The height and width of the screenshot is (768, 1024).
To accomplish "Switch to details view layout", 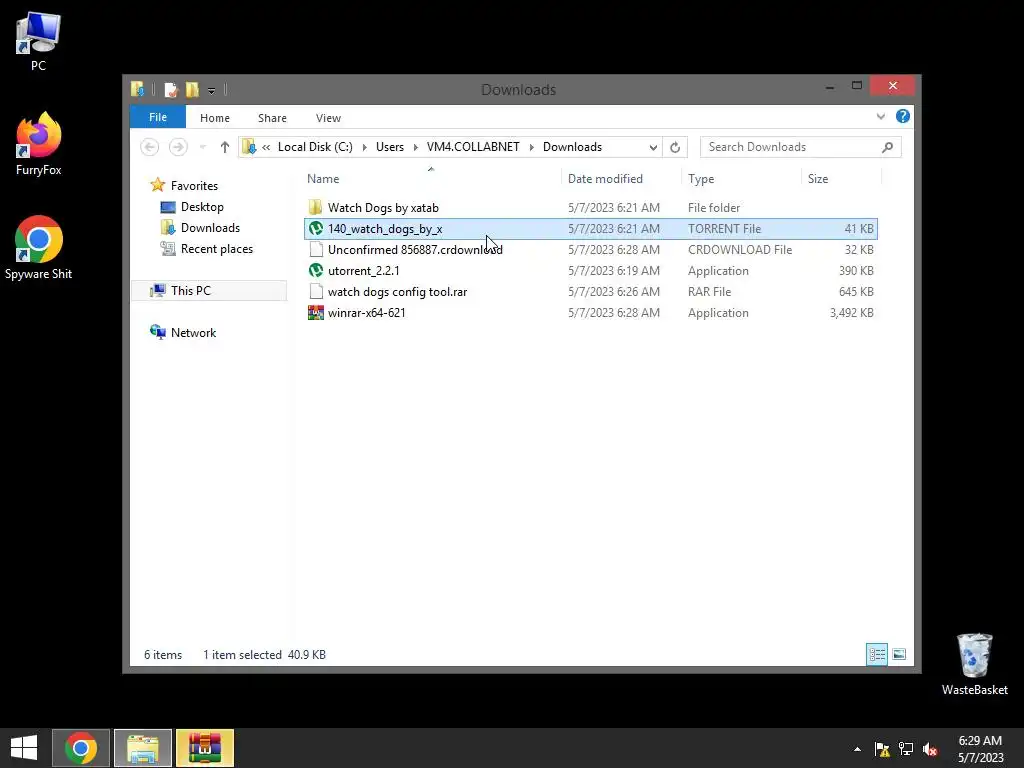I will point(876,654).
